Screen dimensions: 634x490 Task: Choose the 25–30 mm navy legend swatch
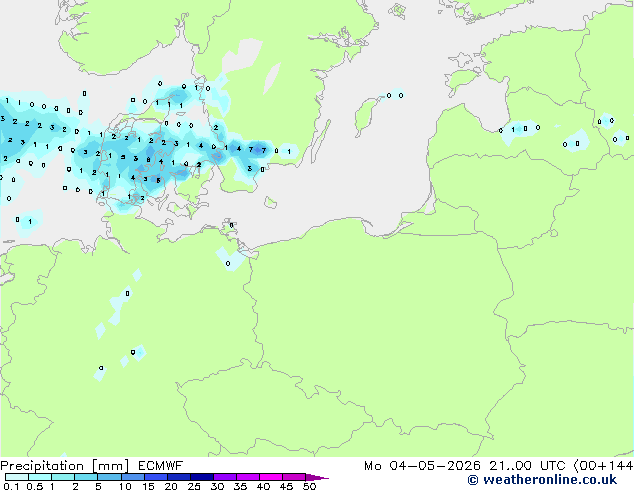tap(201, 477)
